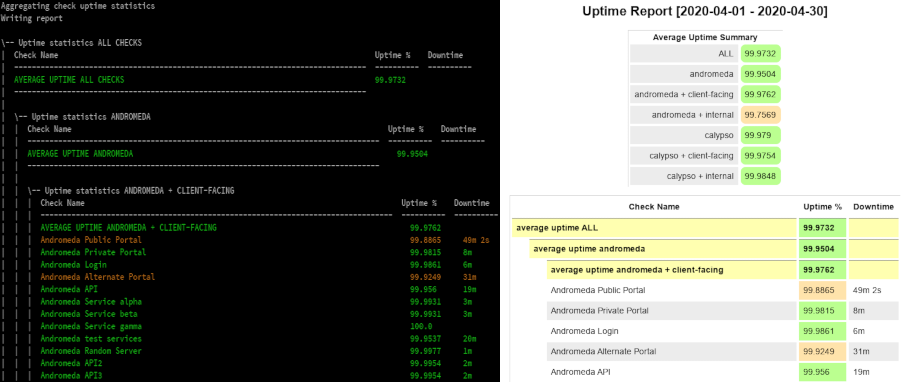Click the 'calypso + client-facing' summary label

[x=692, y=155]
